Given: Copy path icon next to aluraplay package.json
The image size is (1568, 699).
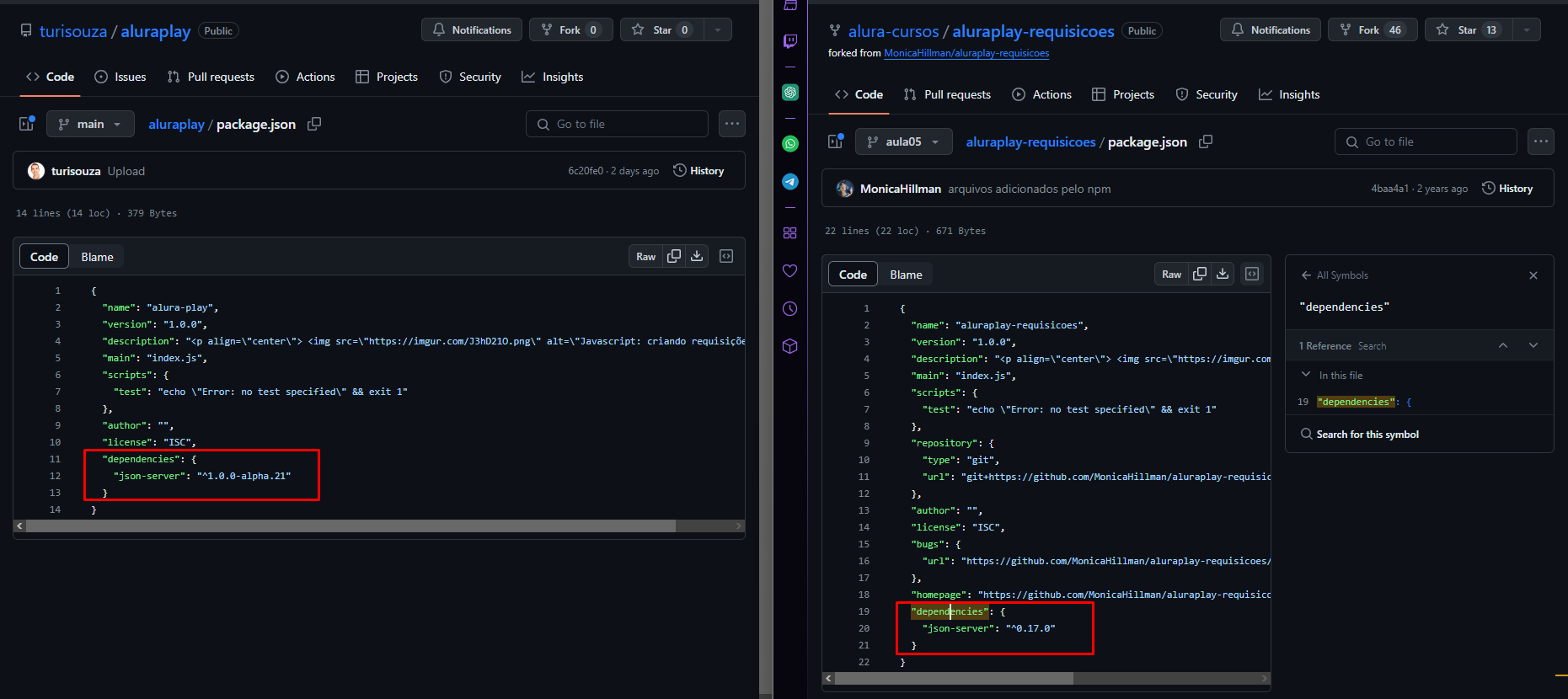Looking at the screenshot, I should [314, 124].
